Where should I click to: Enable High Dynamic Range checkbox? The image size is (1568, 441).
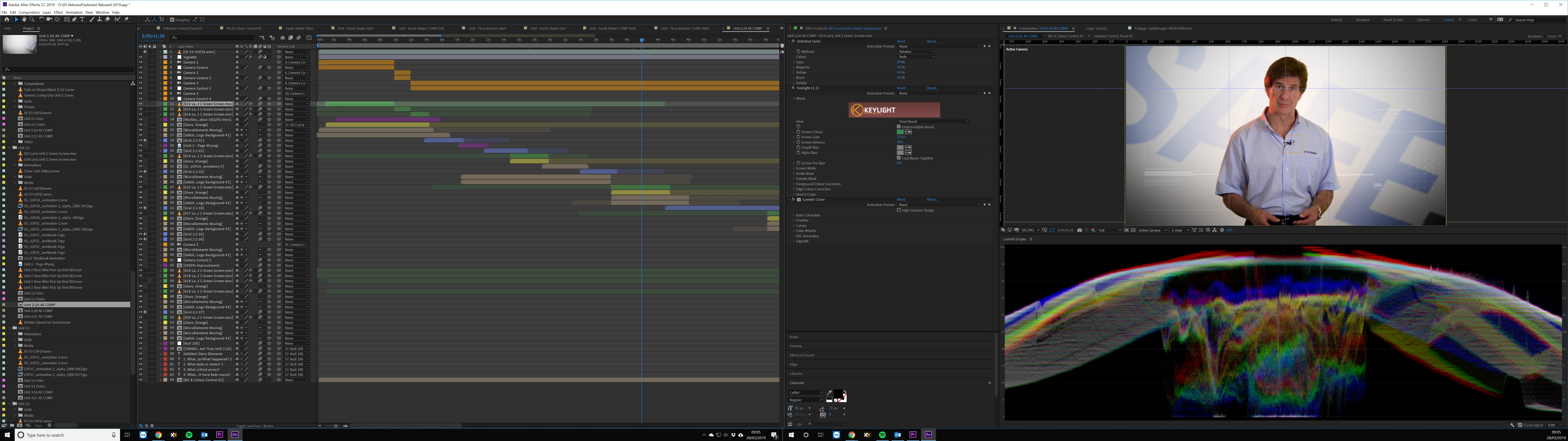pos(899,210)
